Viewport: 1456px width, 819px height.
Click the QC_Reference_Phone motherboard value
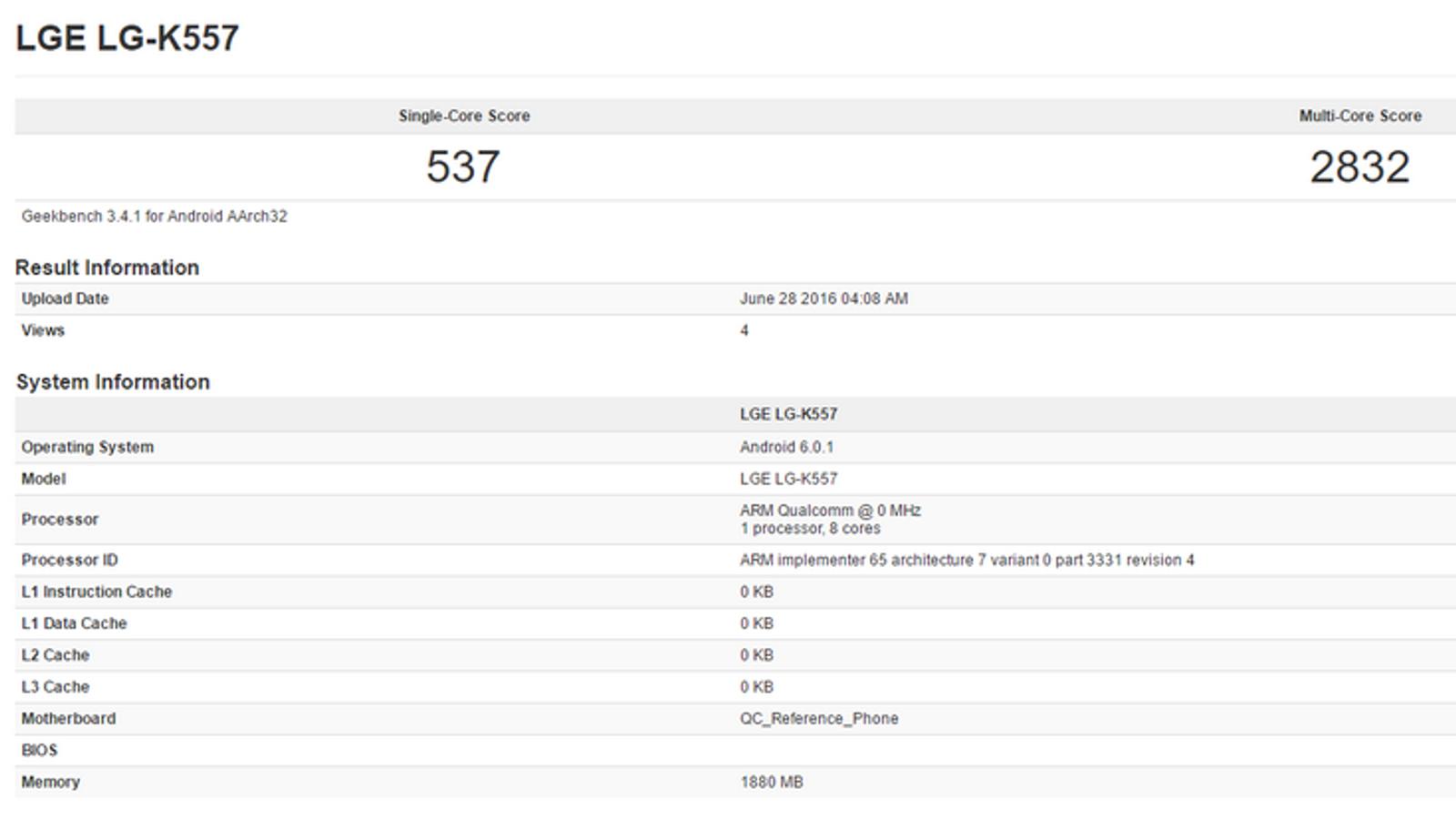point(819,719)
